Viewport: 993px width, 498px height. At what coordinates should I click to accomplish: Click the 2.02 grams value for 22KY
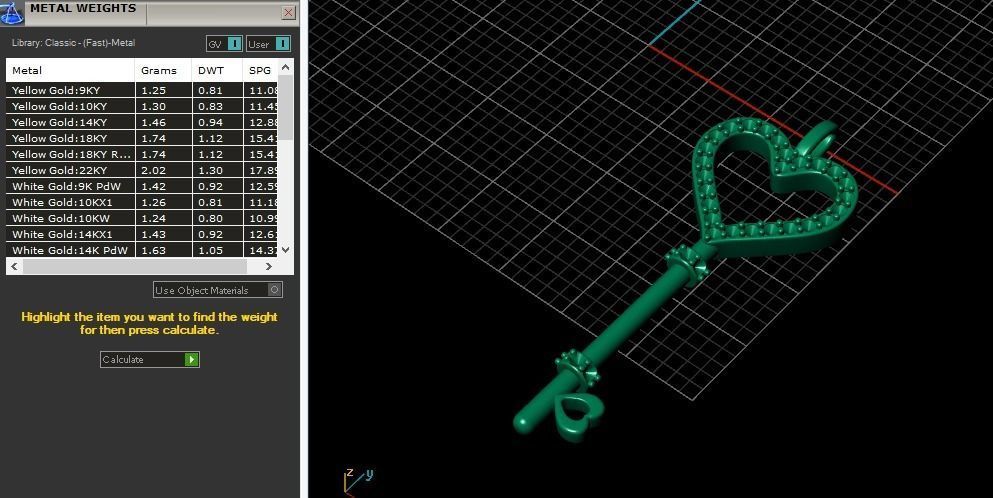point(154,170)
